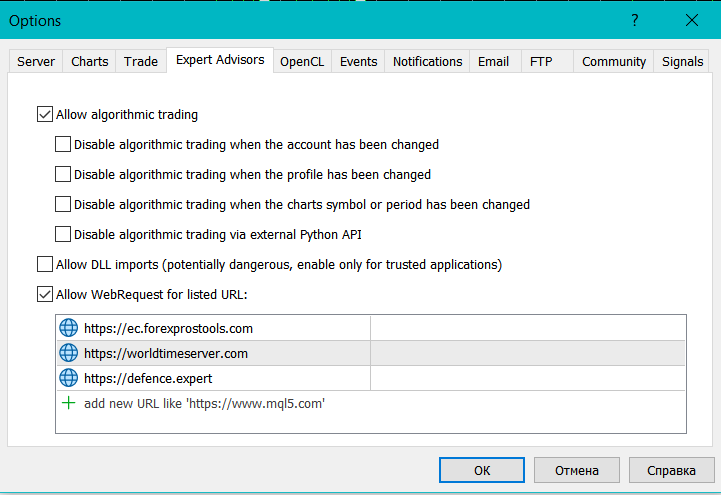Go to the OpenCL tab

pyautogui.click(x=302, y=62)
